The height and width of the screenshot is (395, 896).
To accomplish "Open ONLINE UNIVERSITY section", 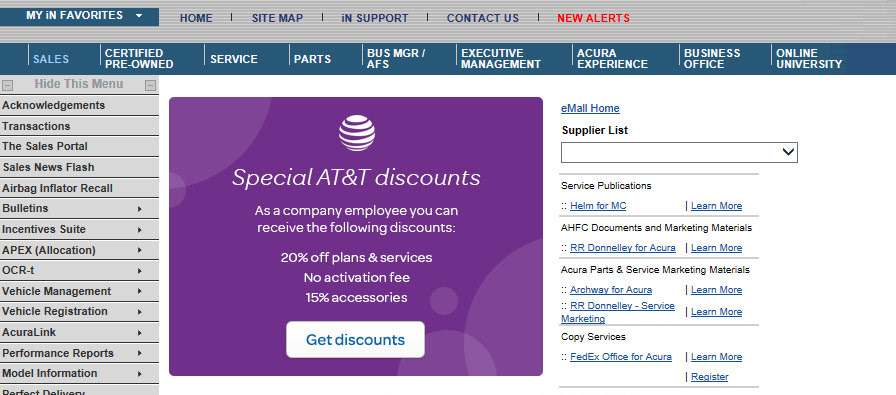I will coord(809,59).
